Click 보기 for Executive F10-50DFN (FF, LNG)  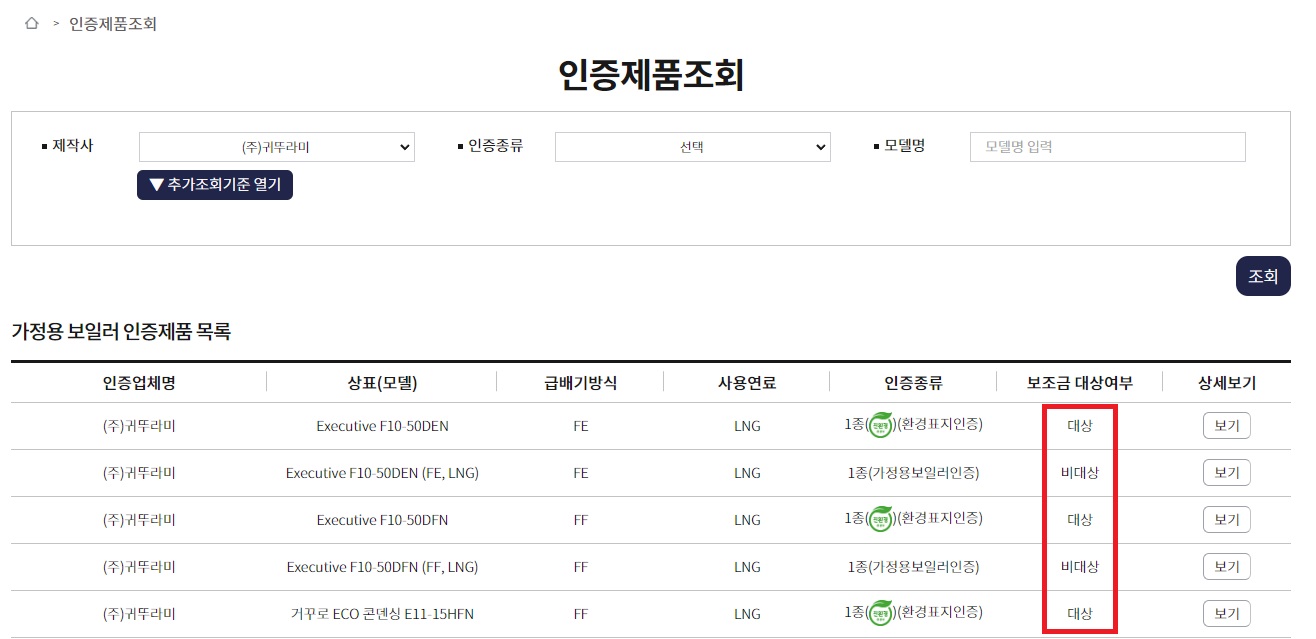pos(1227,567)
